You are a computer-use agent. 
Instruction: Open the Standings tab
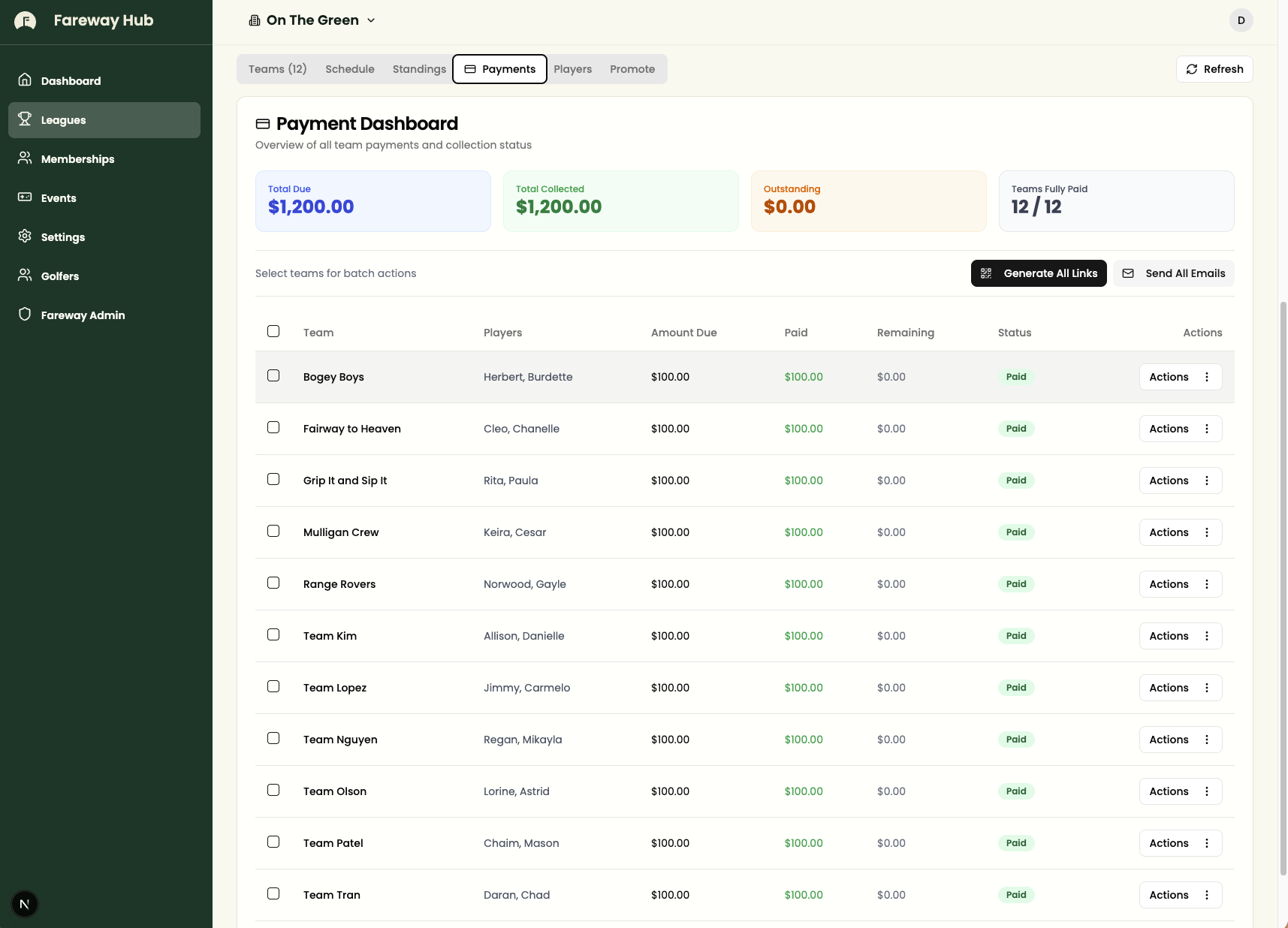[x=419, y=69]
